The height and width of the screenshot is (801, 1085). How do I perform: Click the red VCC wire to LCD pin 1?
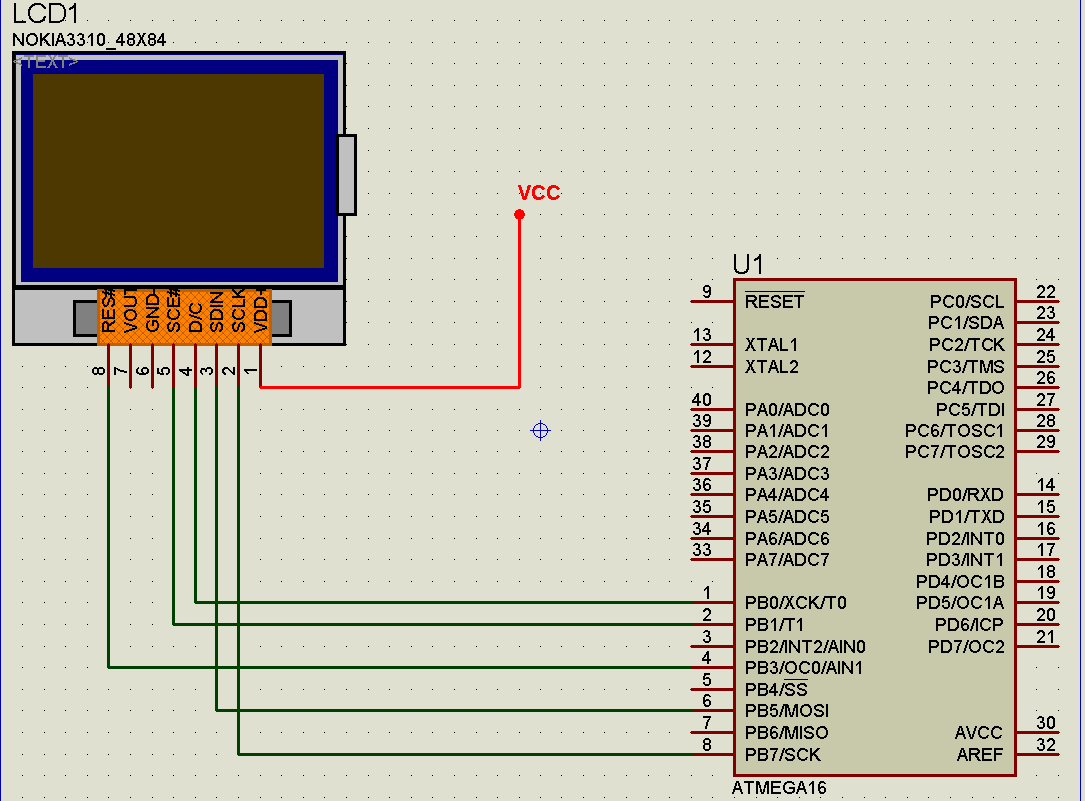[390, 387]
